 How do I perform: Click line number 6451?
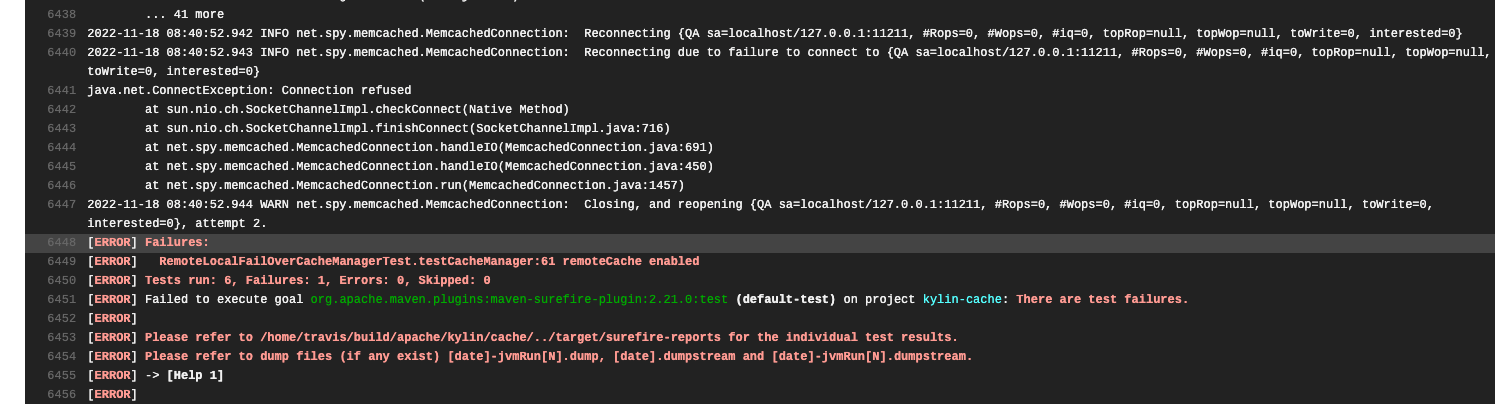[61, 300]
